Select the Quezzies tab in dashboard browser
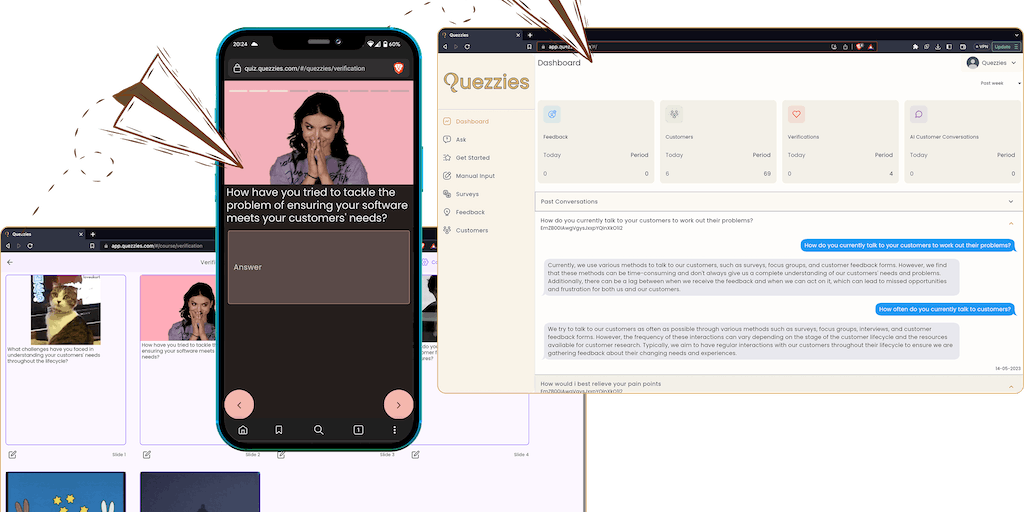This screenshot has height=512, width=1024. [481, 35]
